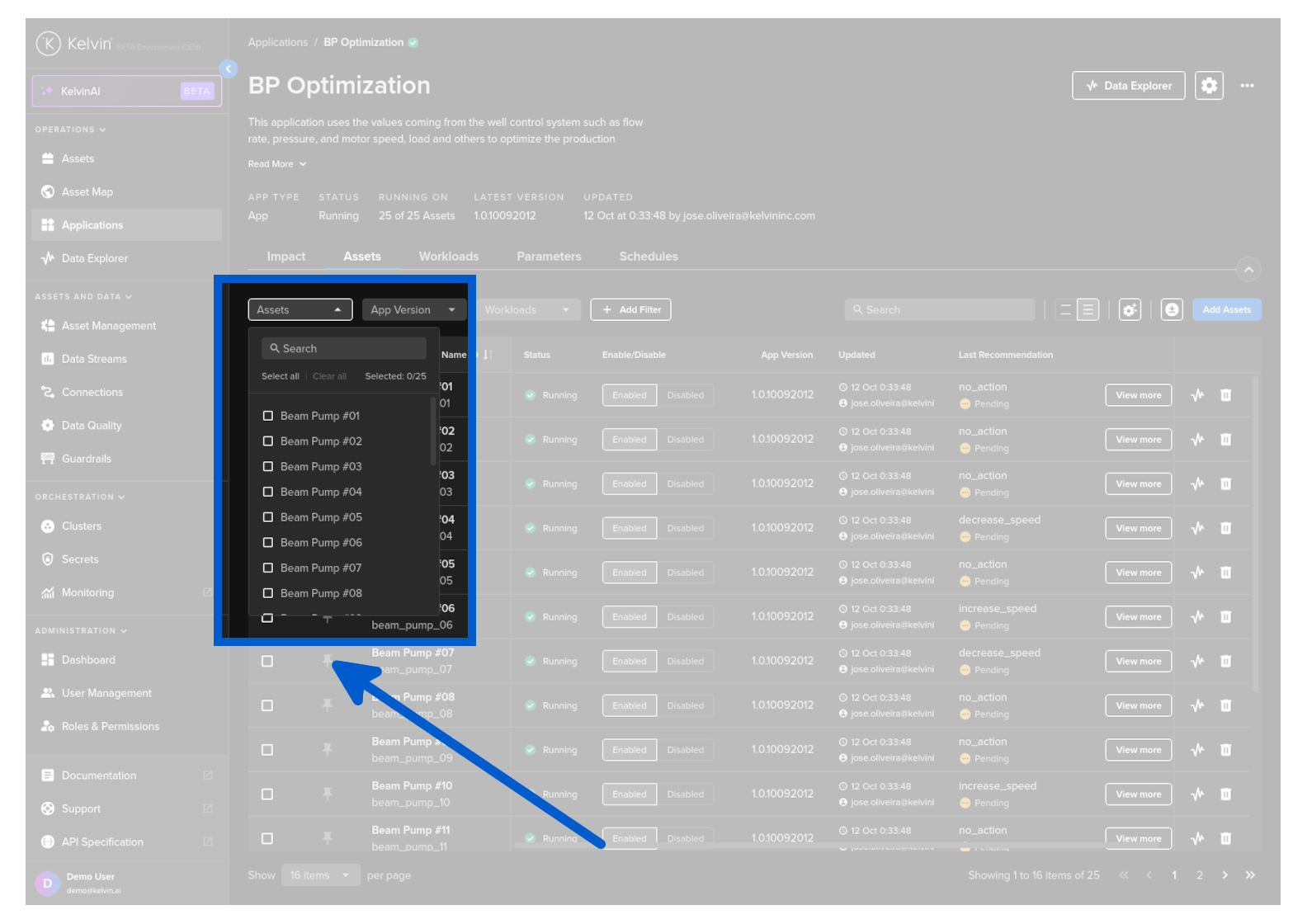Collapse sidebar with the arrow button
The image size is (1307, 924).
click(229, 69)
